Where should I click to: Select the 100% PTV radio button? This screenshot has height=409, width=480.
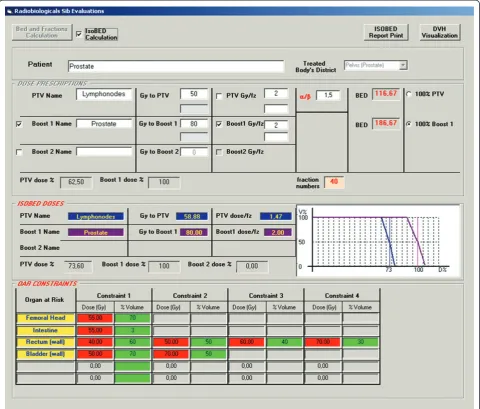coord(409,94)
